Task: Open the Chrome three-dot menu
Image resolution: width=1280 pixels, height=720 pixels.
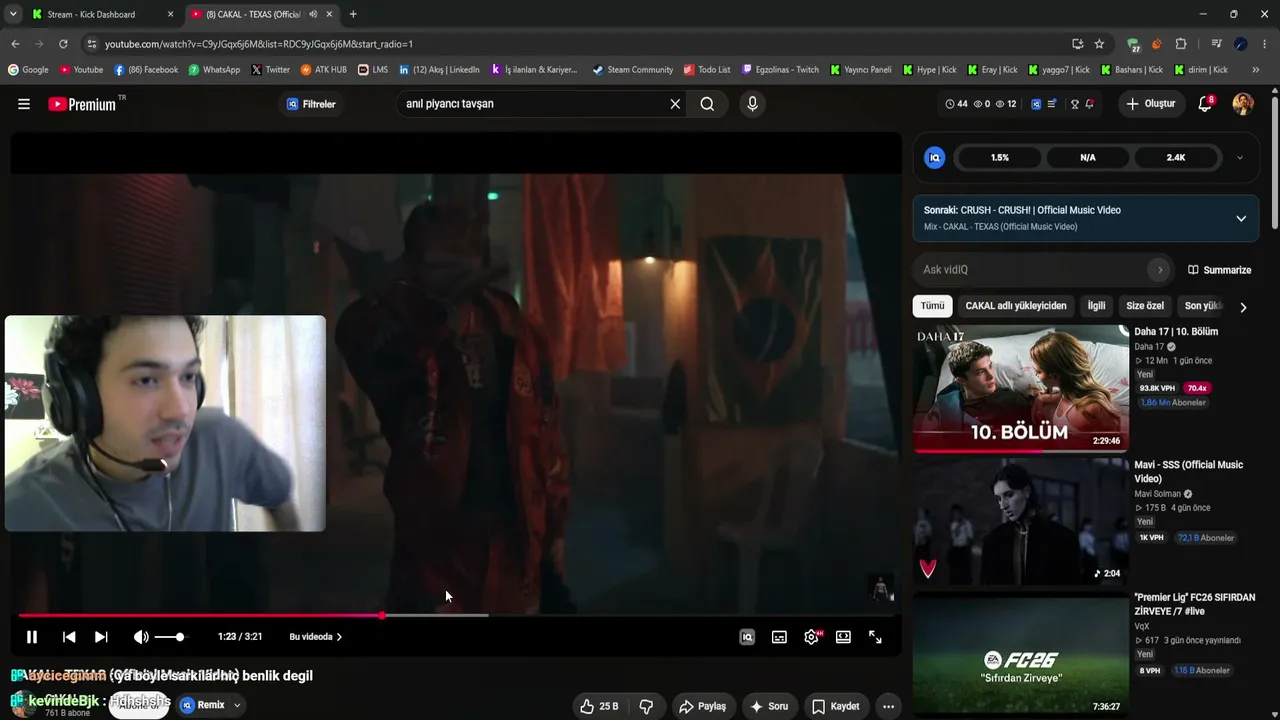Action: [x=1265, y=44]
